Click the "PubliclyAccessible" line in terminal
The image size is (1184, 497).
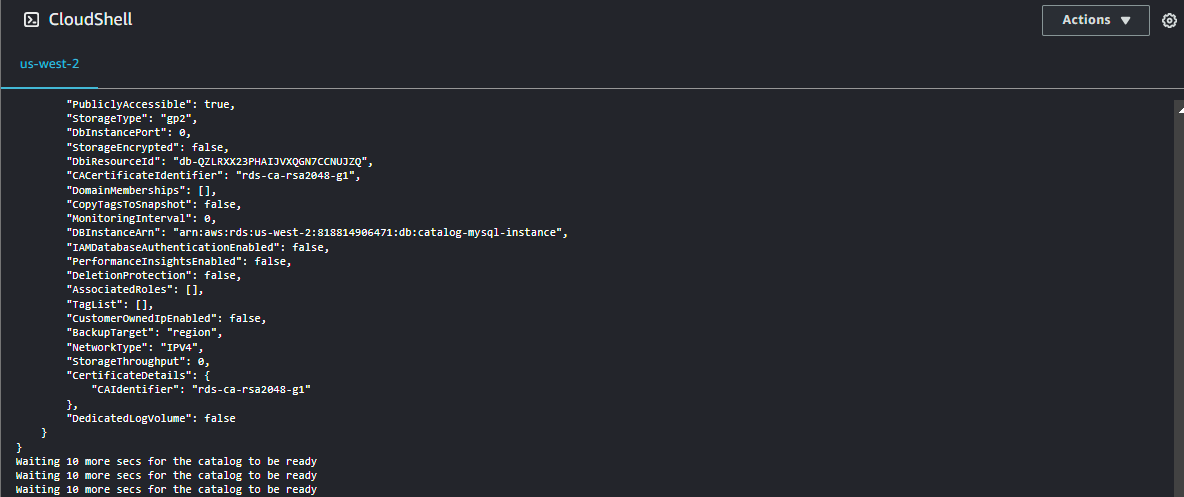[150, 104]
